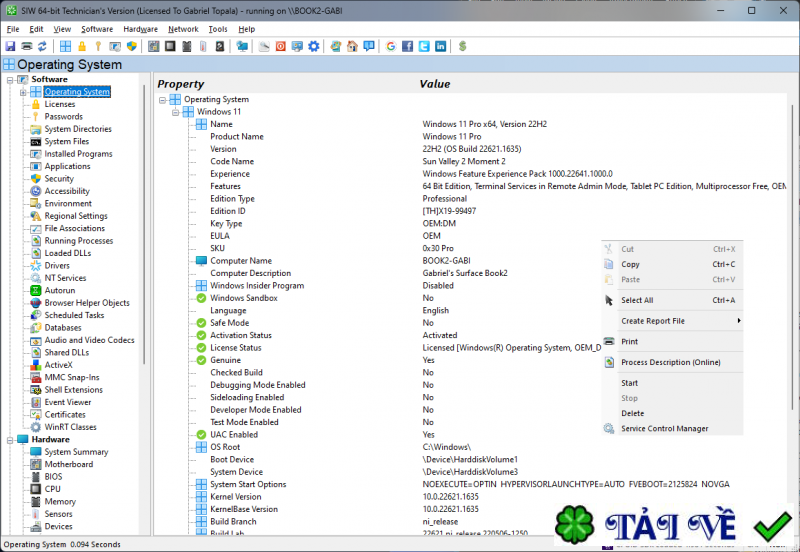
Task: Click the green dollar sign toolbar icon
Action: (x=462, y=46)
